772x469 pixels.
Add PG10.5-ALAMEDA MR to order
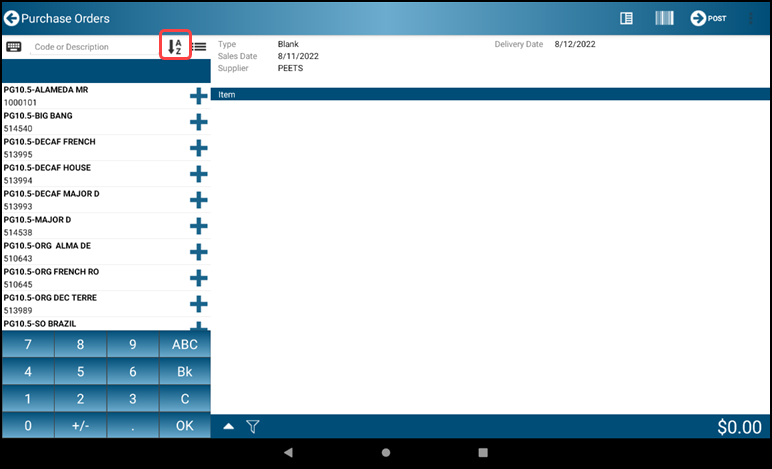[198, 96]
